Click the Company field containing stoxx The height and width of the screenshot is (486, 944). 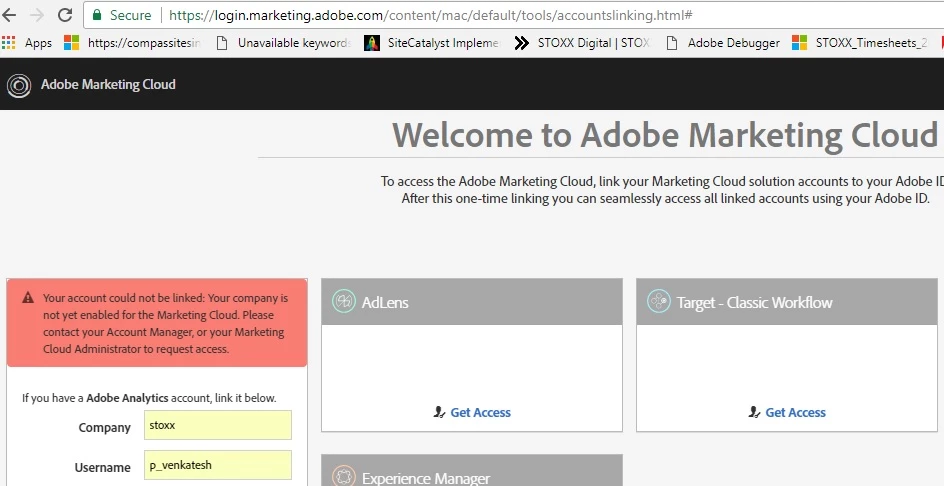coord(218,425)
